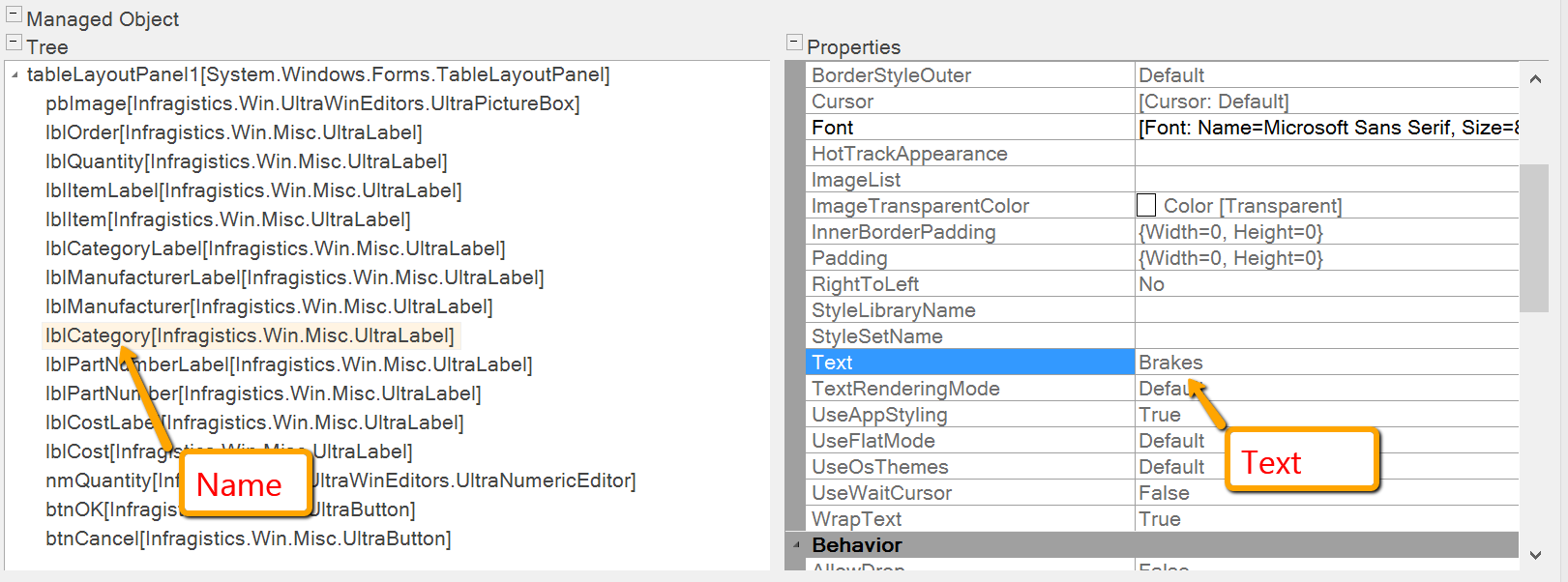Select the btnCancel UltraButton node
The image size is (1568, 582).
(248, 538)
